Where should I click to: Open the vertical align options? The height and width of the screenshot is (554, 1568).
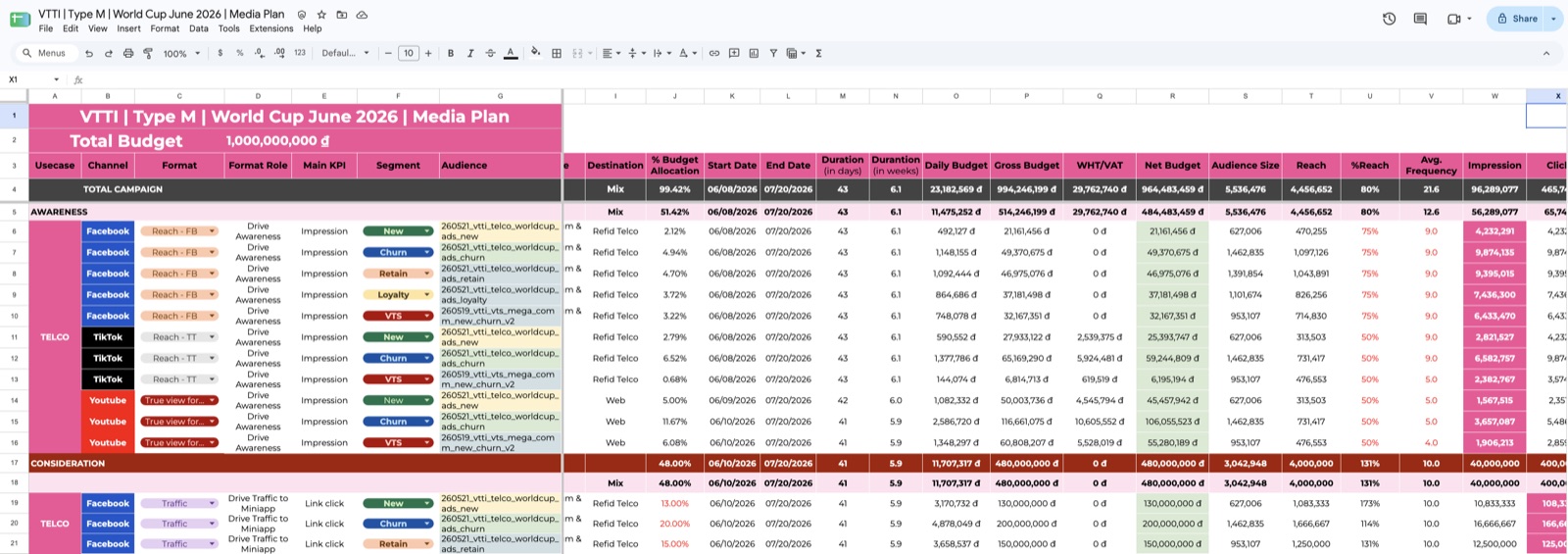(x=635, y=53)
